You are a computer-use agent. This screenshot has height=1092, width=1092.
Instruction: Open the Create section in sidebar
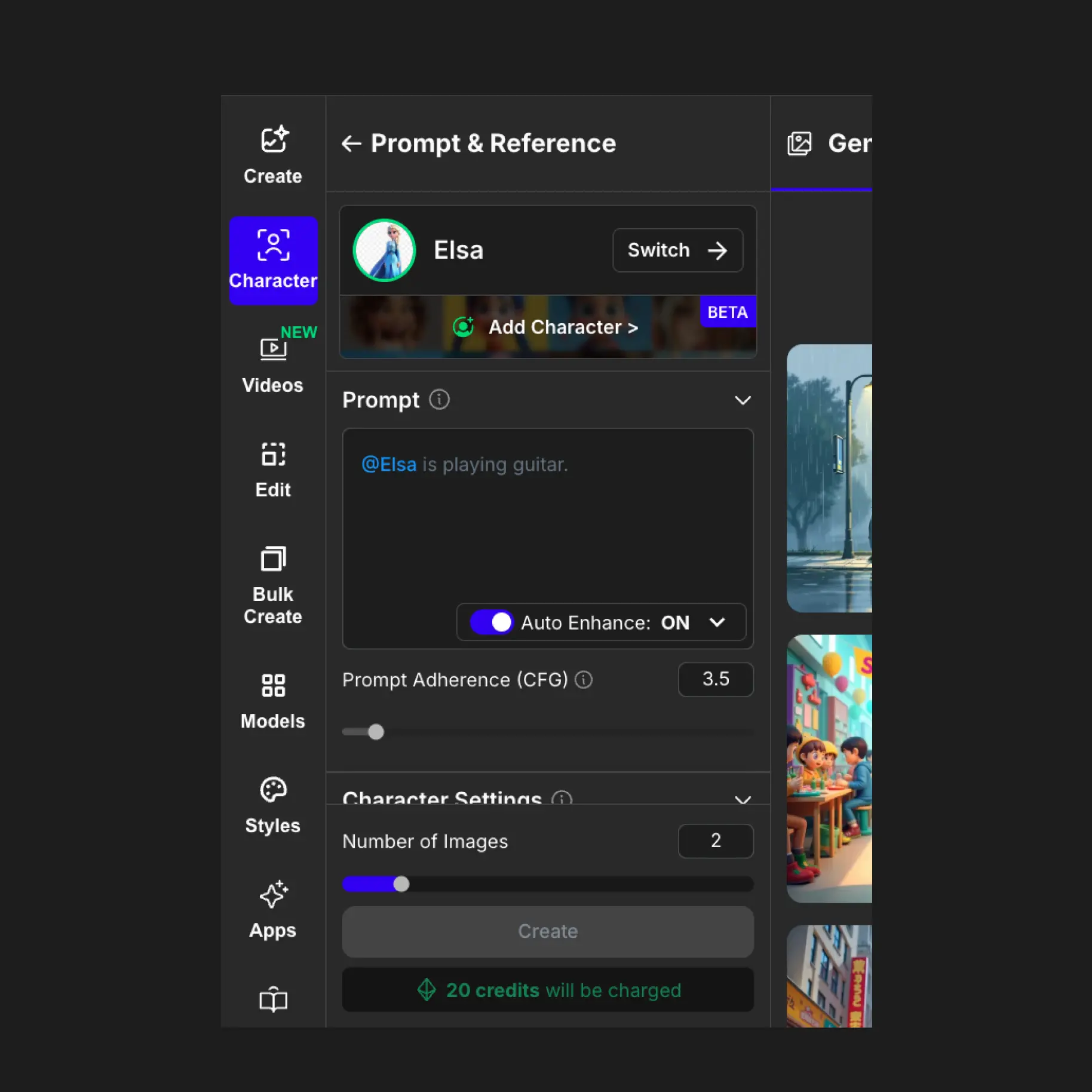[x=273, y=155]
